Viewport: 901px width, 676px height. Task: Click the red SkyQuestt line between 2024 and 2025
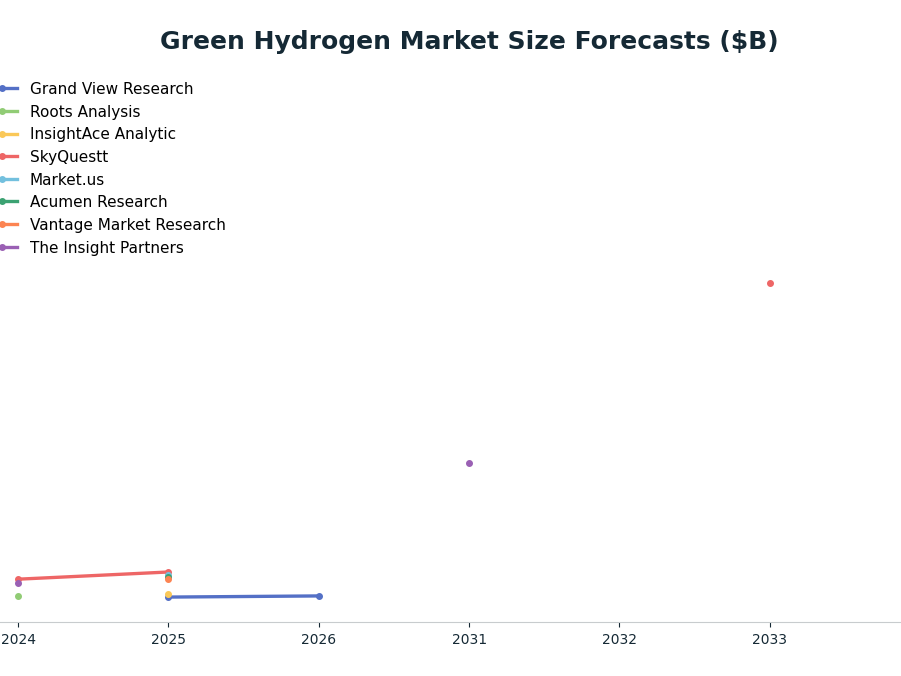[93, 575]
